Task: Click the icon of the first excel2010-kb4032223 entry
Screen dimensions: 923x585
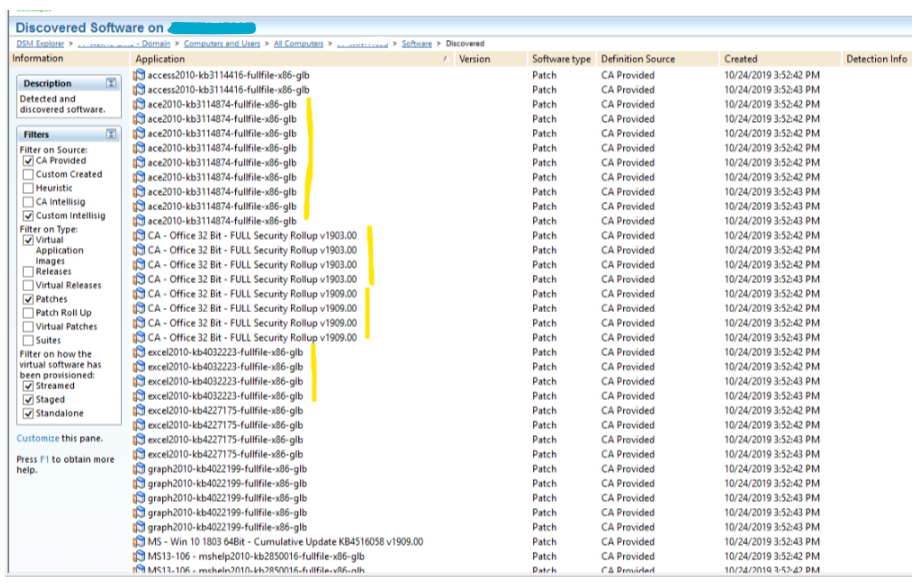Action: pos(140,352)
